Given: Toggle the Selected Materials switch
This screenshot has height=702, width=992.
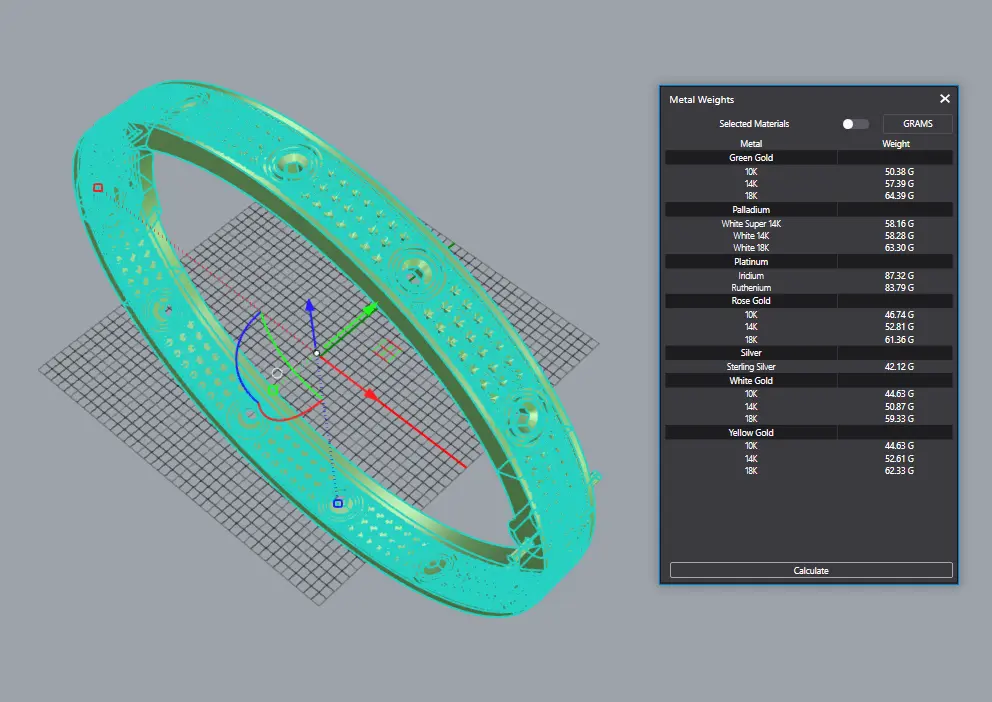Looking at the screenshot, I should [854, 124].
